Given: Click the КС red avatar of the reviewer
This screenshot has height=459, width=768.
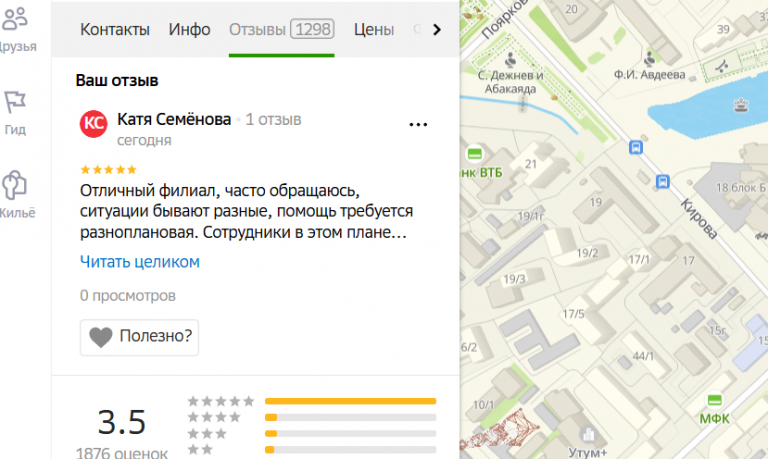Looking at the screenshot, I should tap(94, 123).
